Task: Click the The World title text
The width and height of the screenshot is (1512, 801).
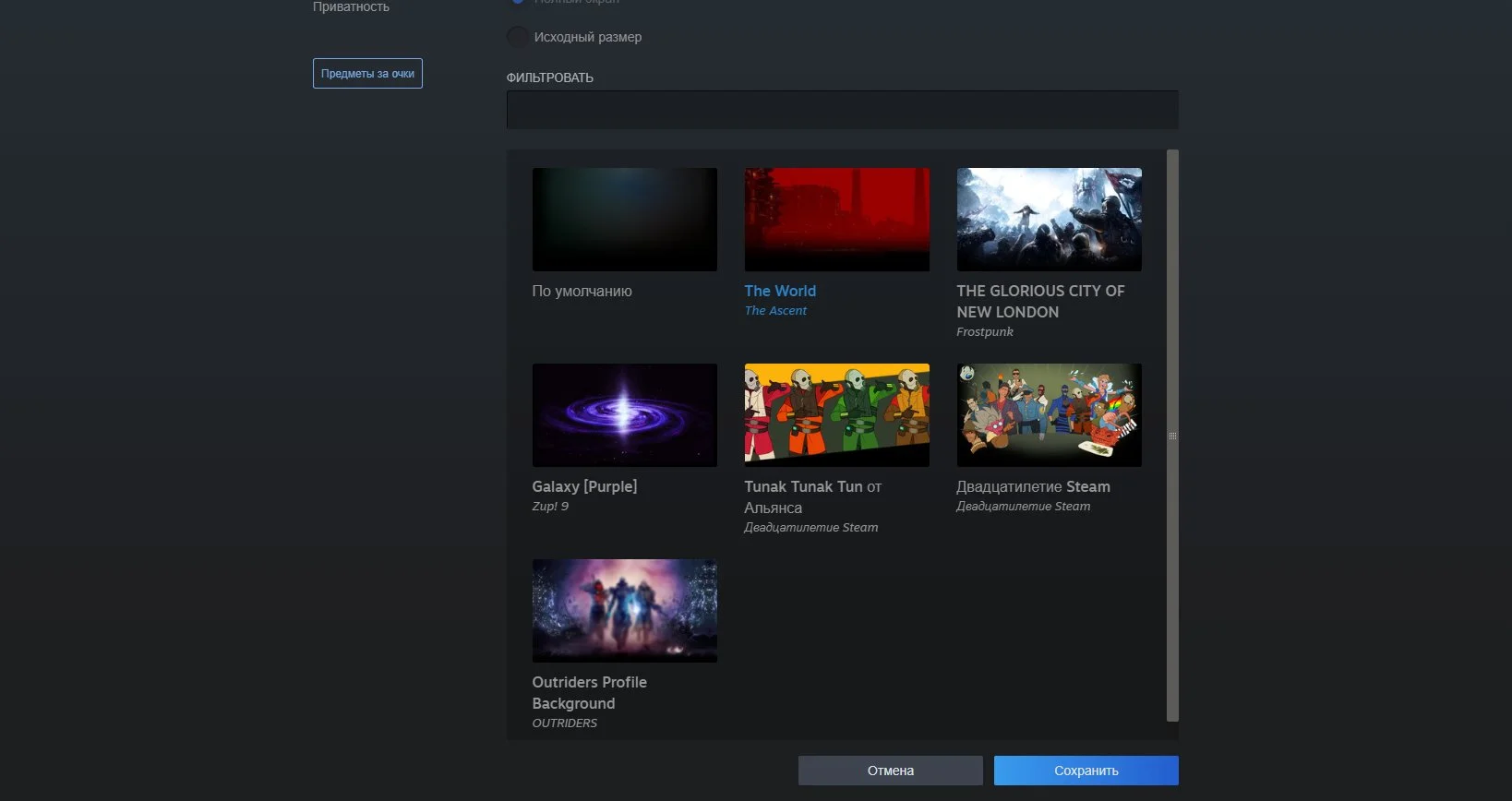Action: click(x=780, y=291)
